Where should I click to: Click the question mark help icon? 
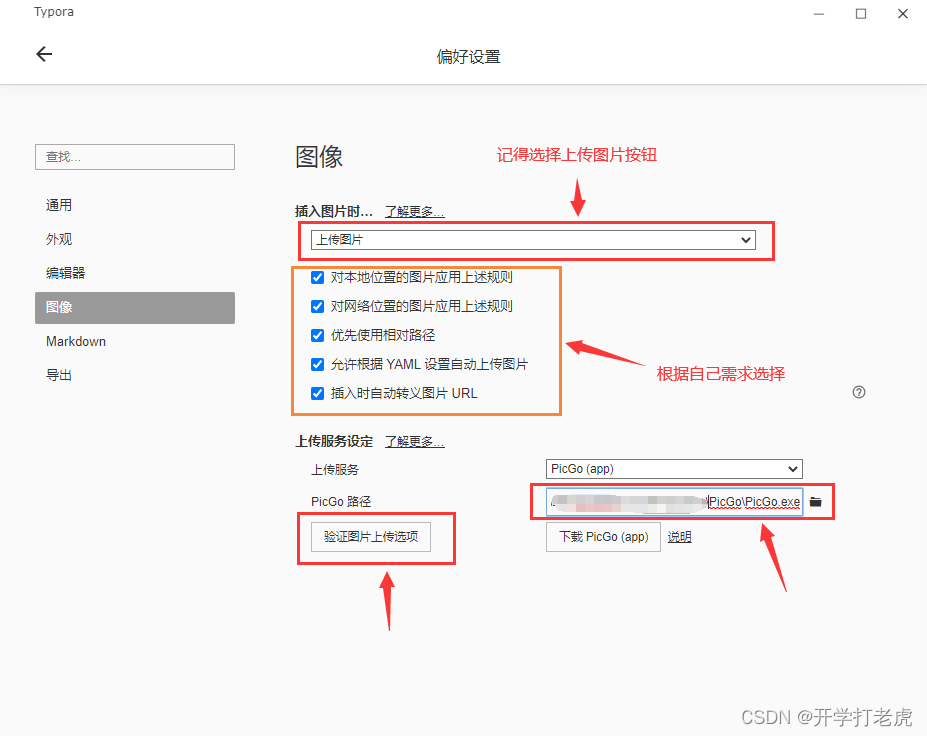click(859, 392)
